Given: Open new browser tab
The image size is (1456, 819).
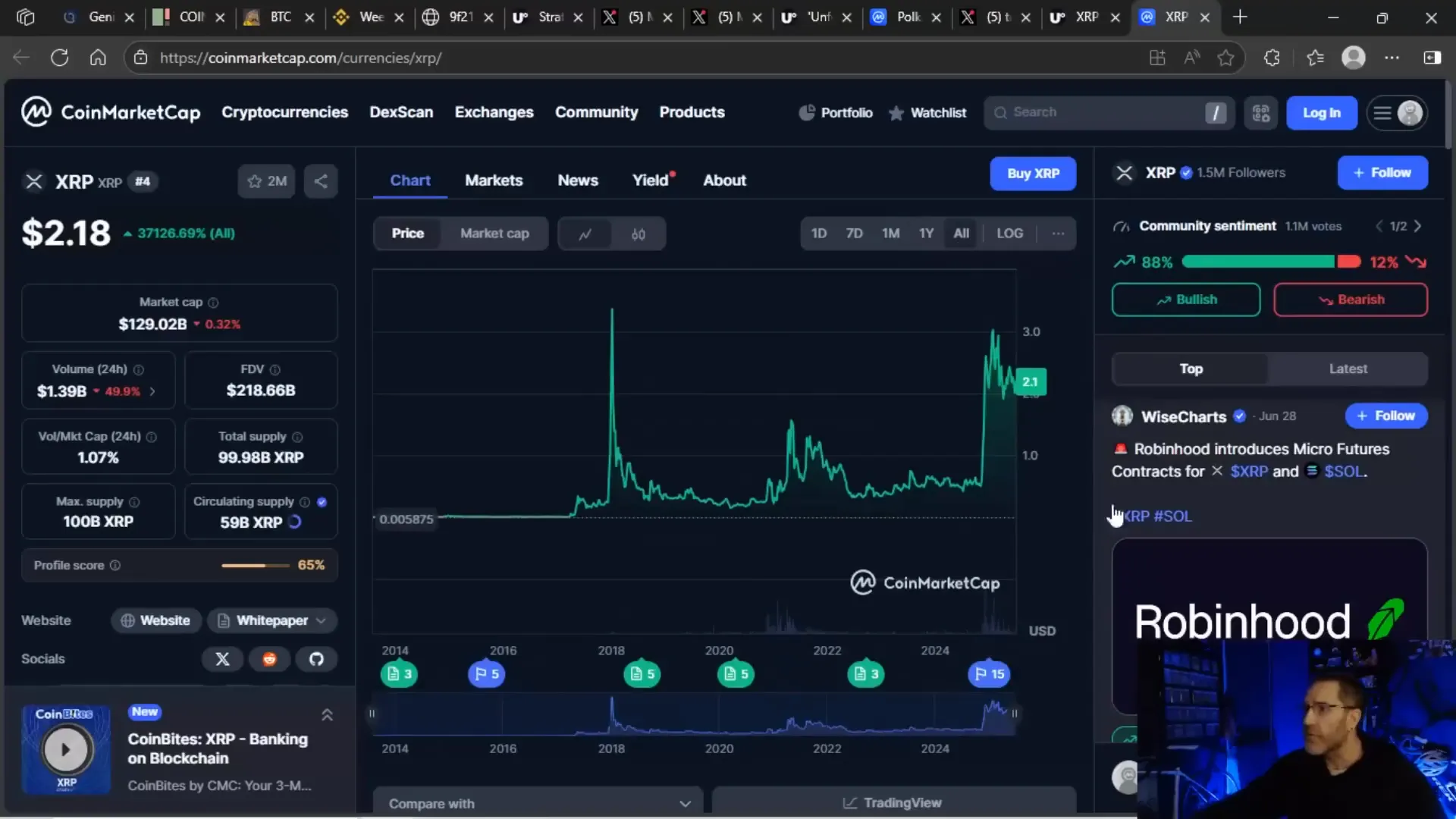Looking at the screenshot, I should (1240, 17).
